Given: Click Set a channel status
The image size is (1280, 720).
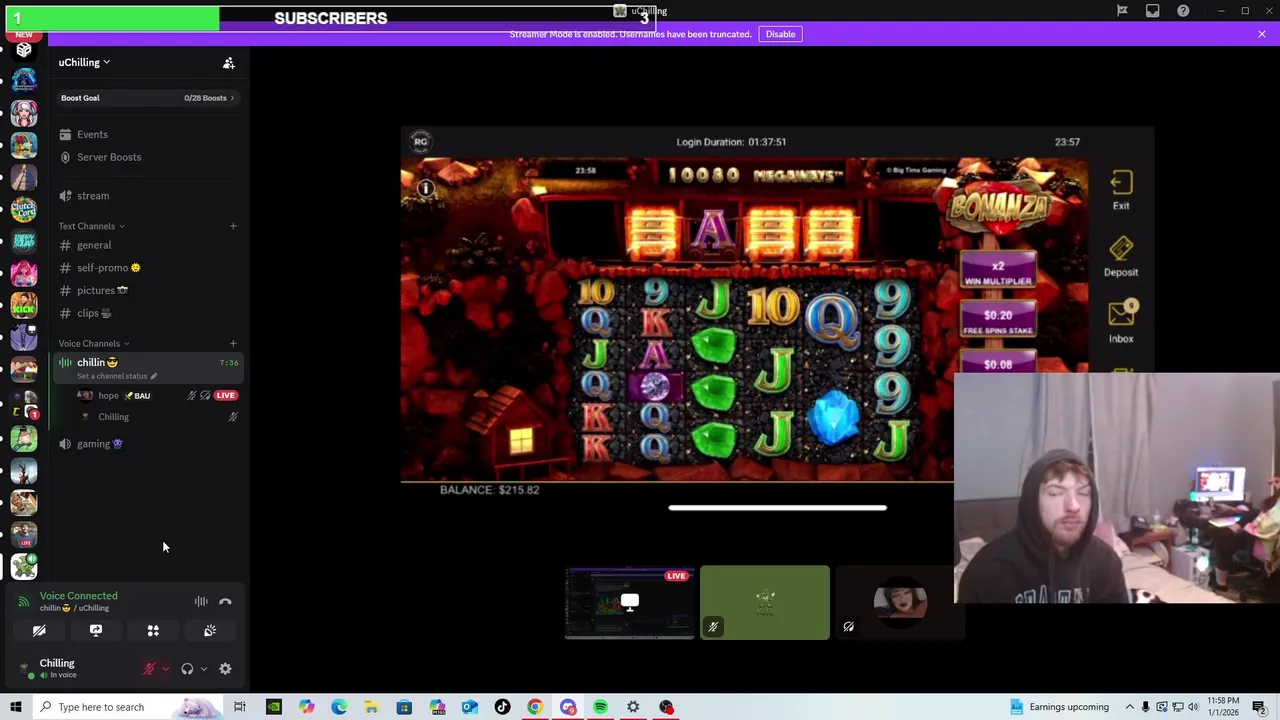Looking at the screenshot, I should [117, 376].
